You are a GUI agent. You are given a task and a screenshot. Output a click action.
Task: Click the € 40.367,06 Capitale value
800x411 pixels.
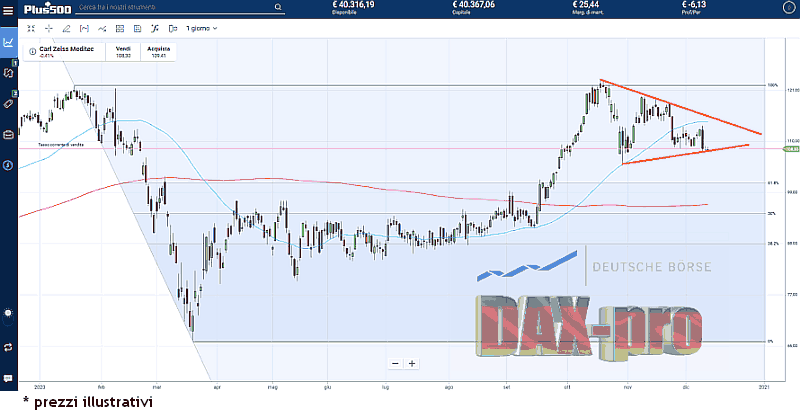tap(473, 7)
